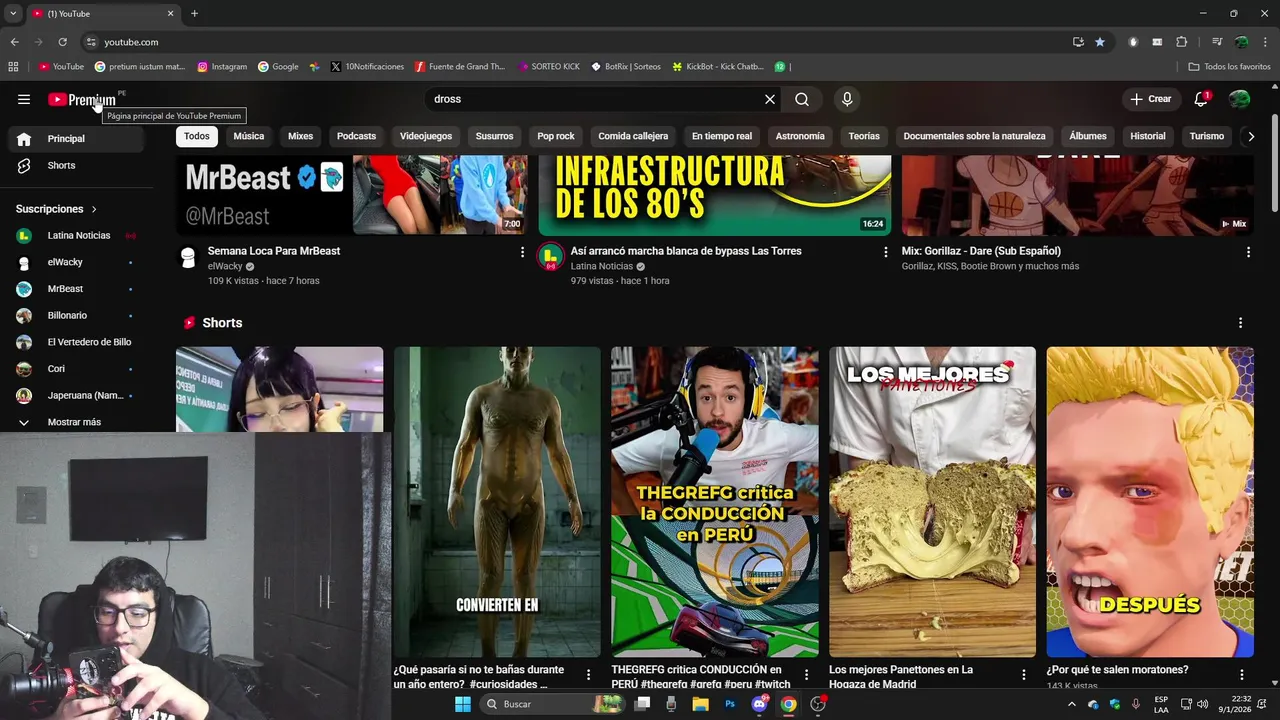Play the LOS MEJORES Panettones Short thumbnail
Screen dimensions: 1280x720
click(932, 502)
